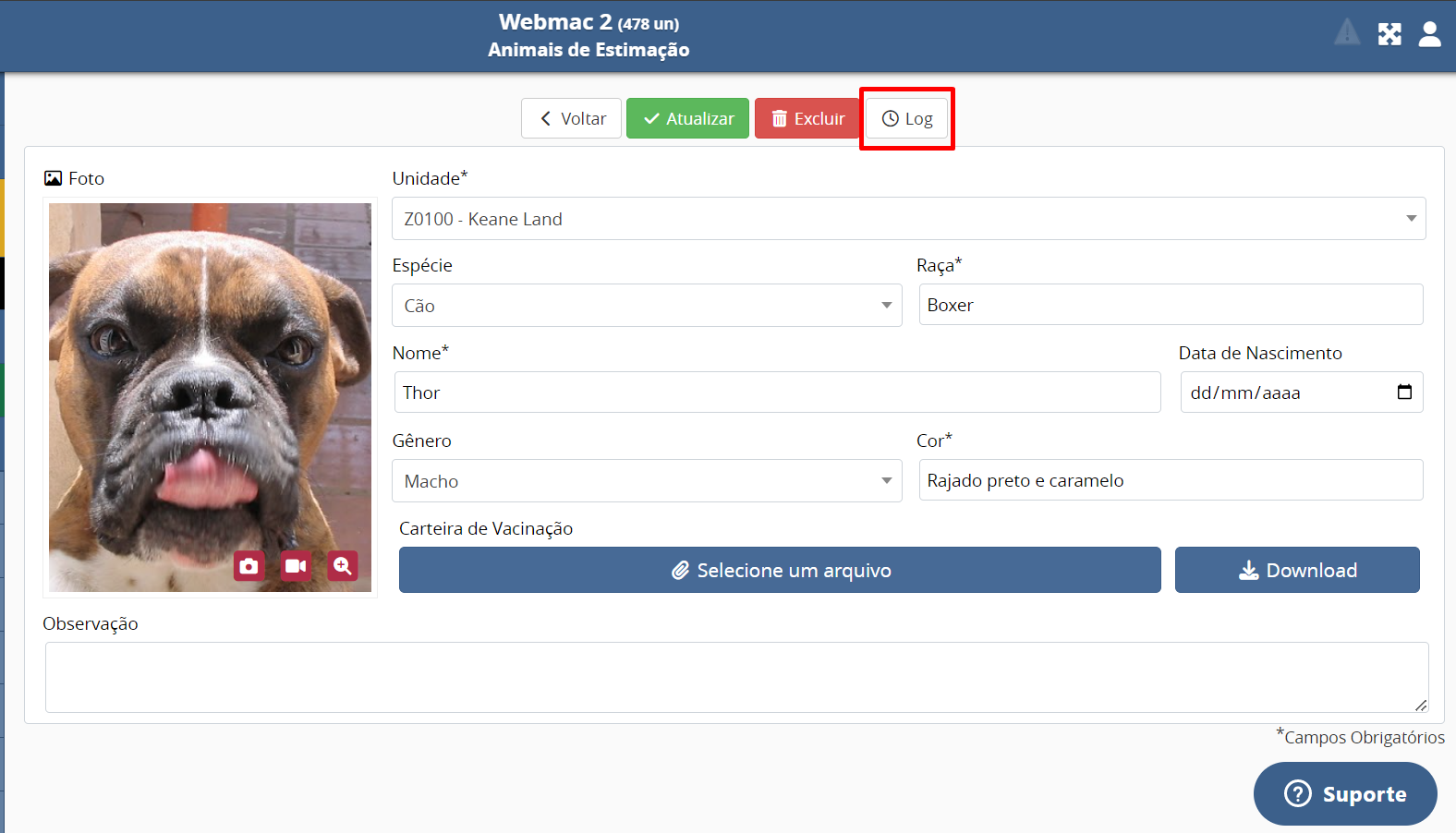Click the video camera icon on the photo
The width and height of the screenshot is (1456, 833).
coord(296,566)
